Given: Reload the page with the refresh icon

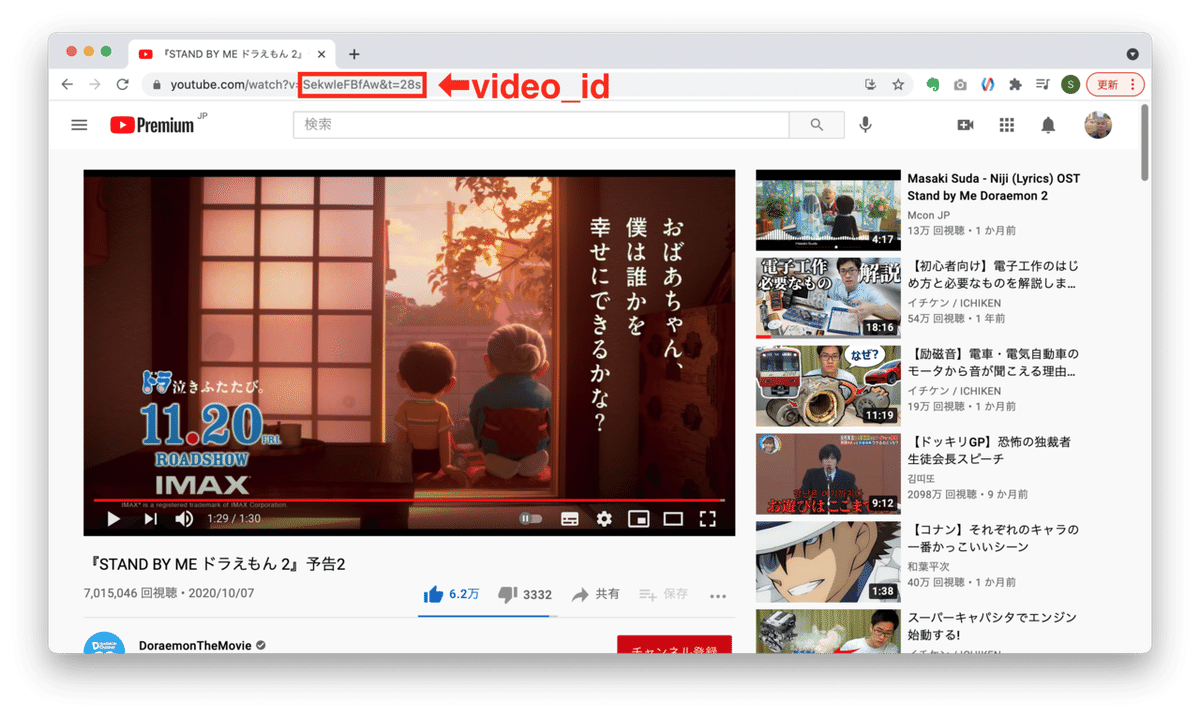Looking at the screenshot, I should [x=122, y=84].
